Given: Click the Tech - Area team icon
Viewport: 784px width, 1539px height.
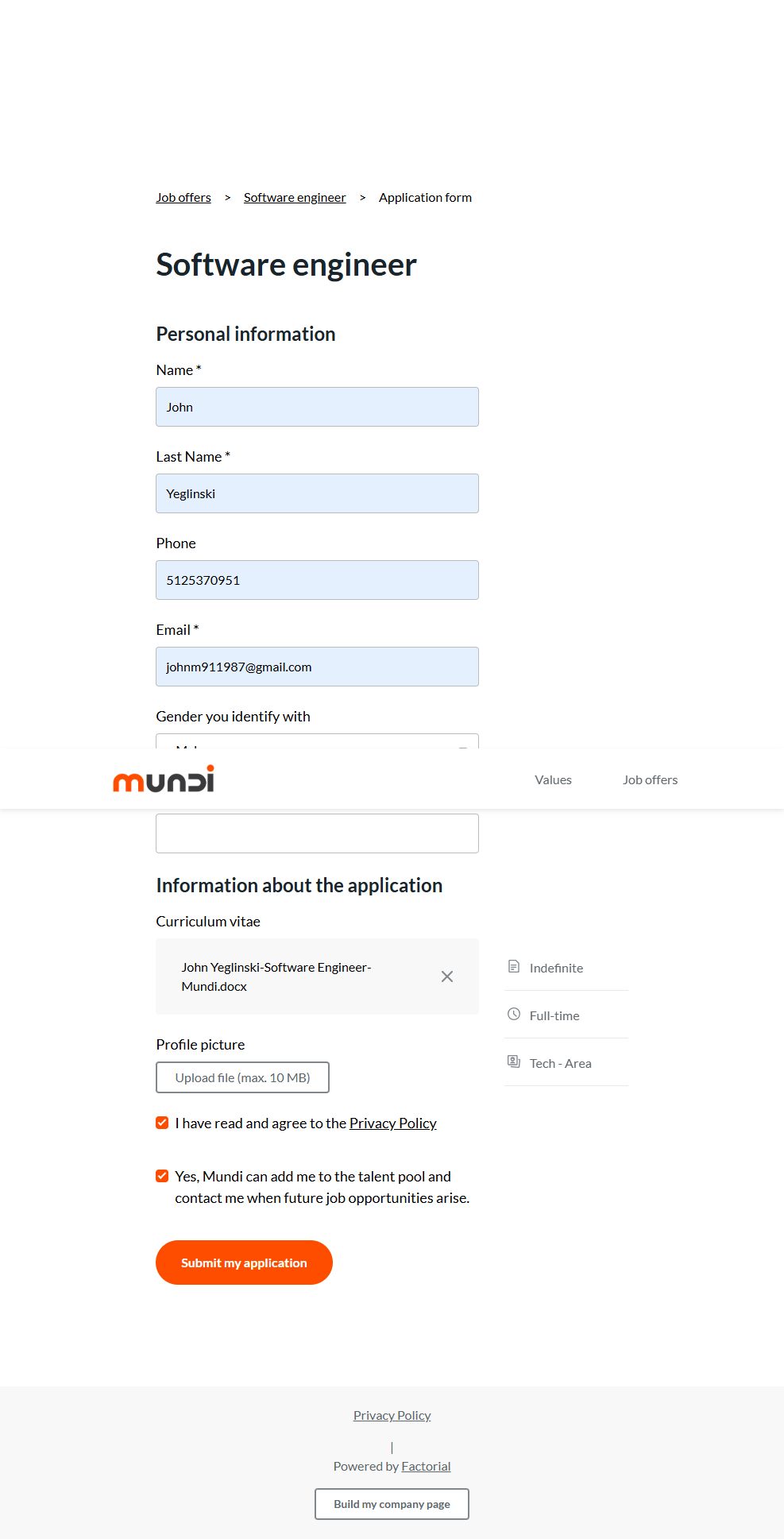Looking at the screenshot, I should 514,1062.
